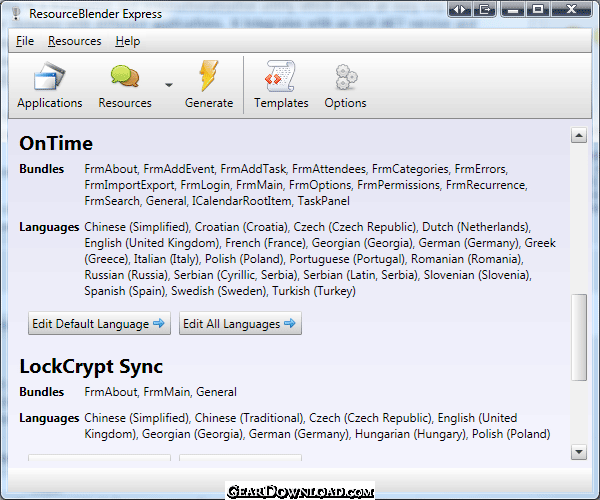Click the Languages label under LockCrypt Sync
This screenshot has height=500, width=600.
[49, 418]
